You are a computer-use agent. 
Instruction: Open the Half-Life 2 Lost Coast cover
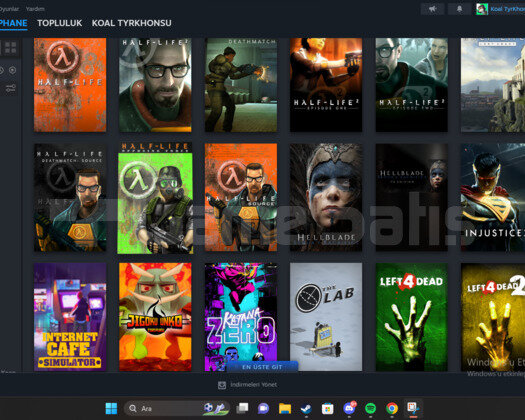pyautogui.click(x=493, y=85)
